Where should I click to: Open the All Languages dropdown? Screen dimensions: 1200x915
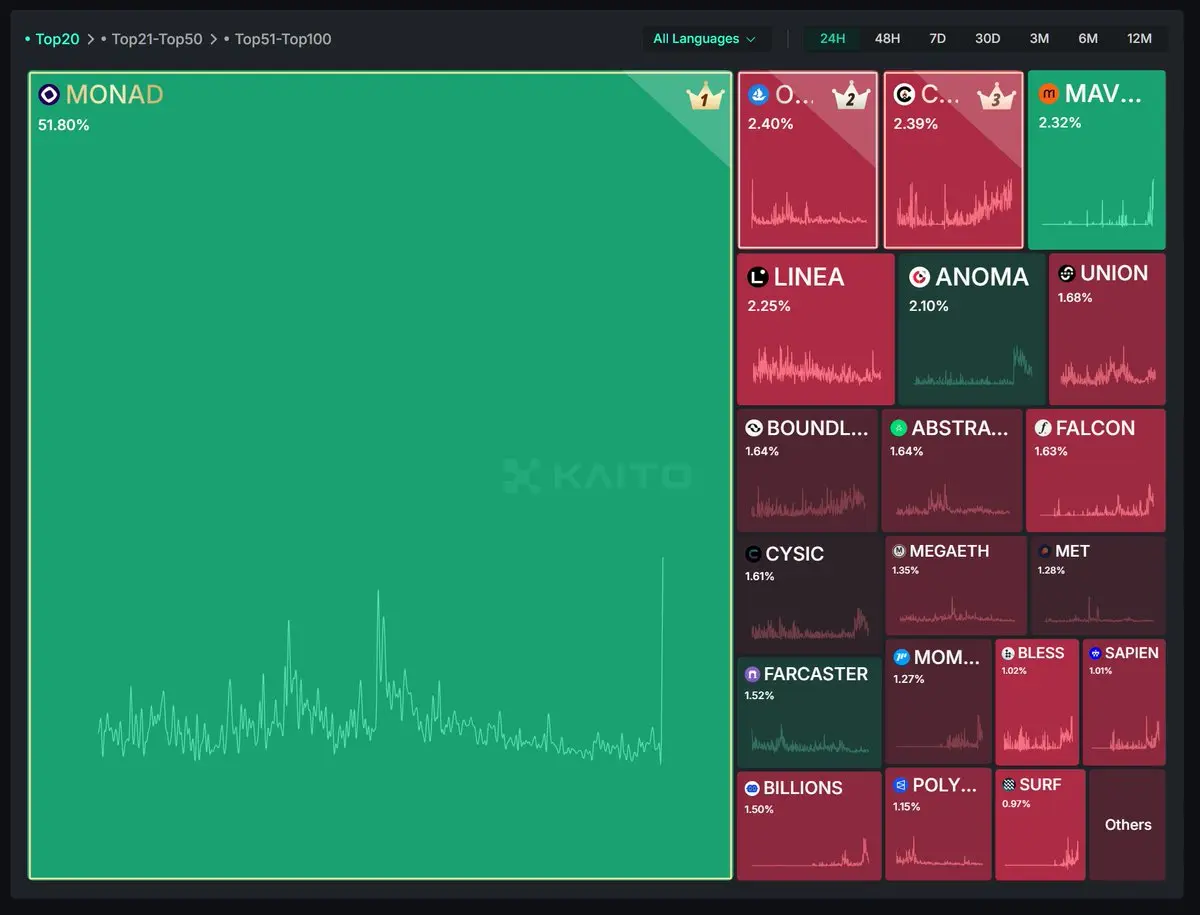tap(706, 39)
